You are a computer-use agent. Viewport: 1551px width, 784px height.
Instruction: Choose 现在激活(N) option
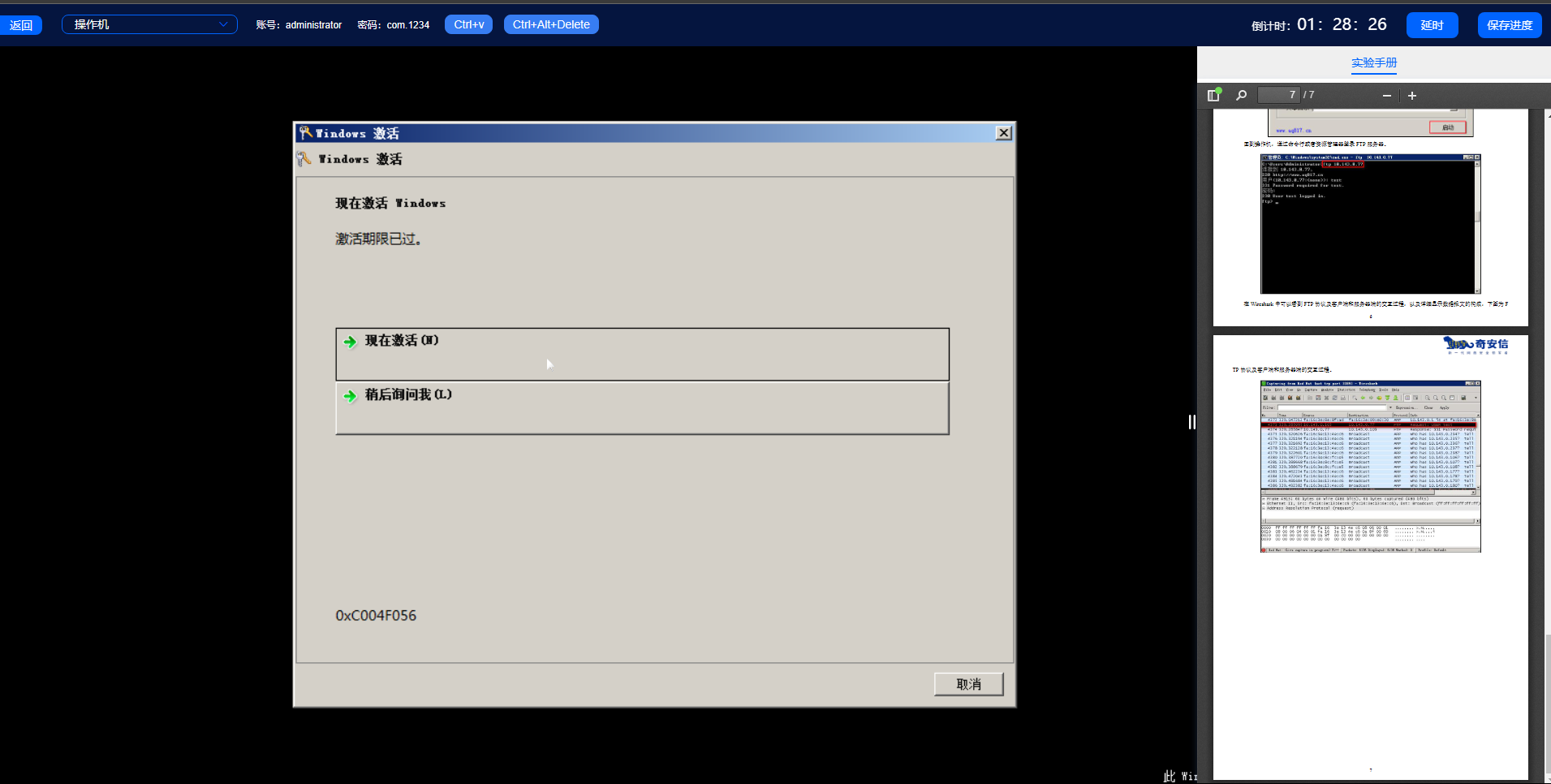[642, 354]
